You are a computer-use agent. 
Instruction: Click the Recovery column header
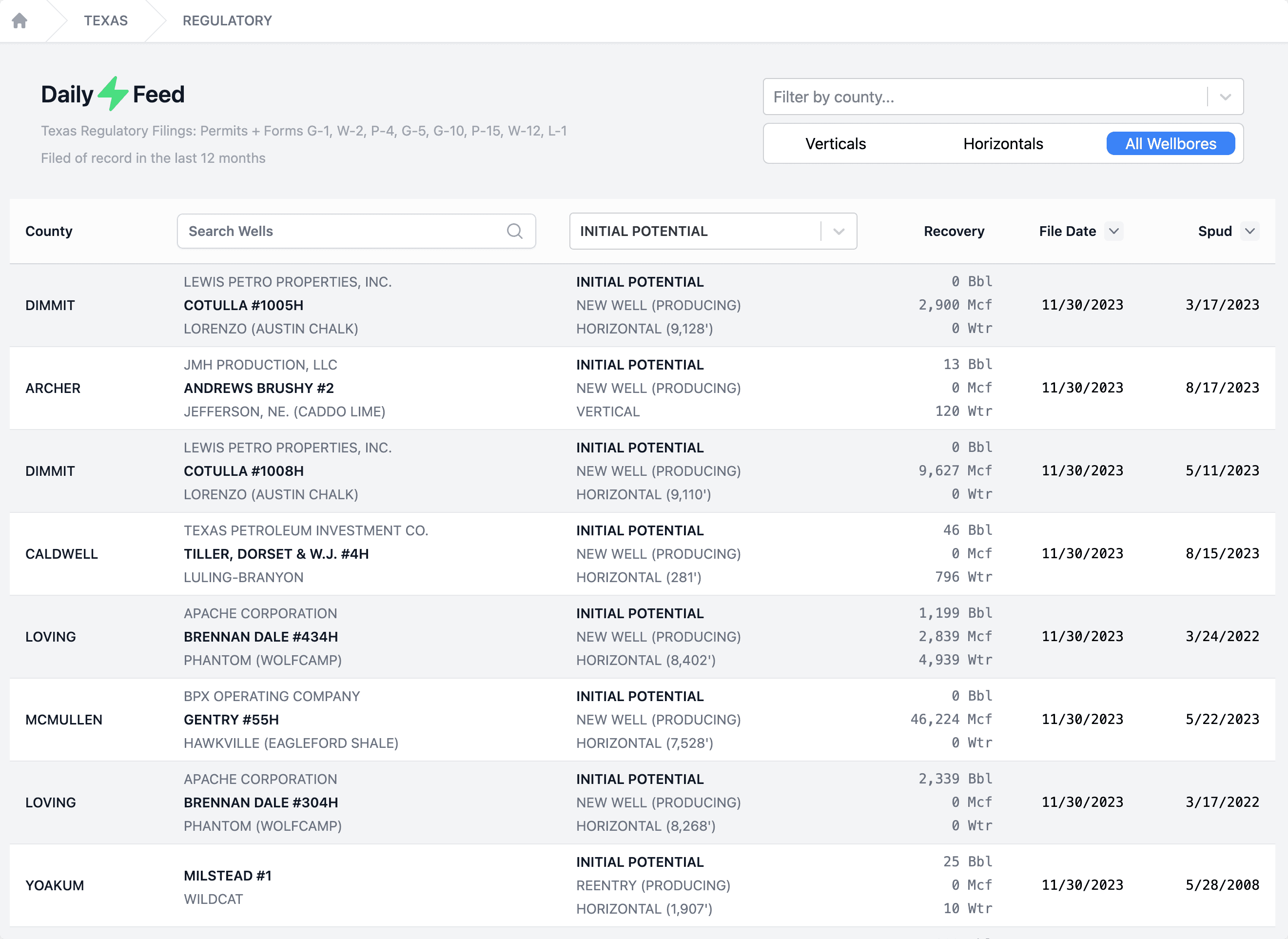point(954,232)
